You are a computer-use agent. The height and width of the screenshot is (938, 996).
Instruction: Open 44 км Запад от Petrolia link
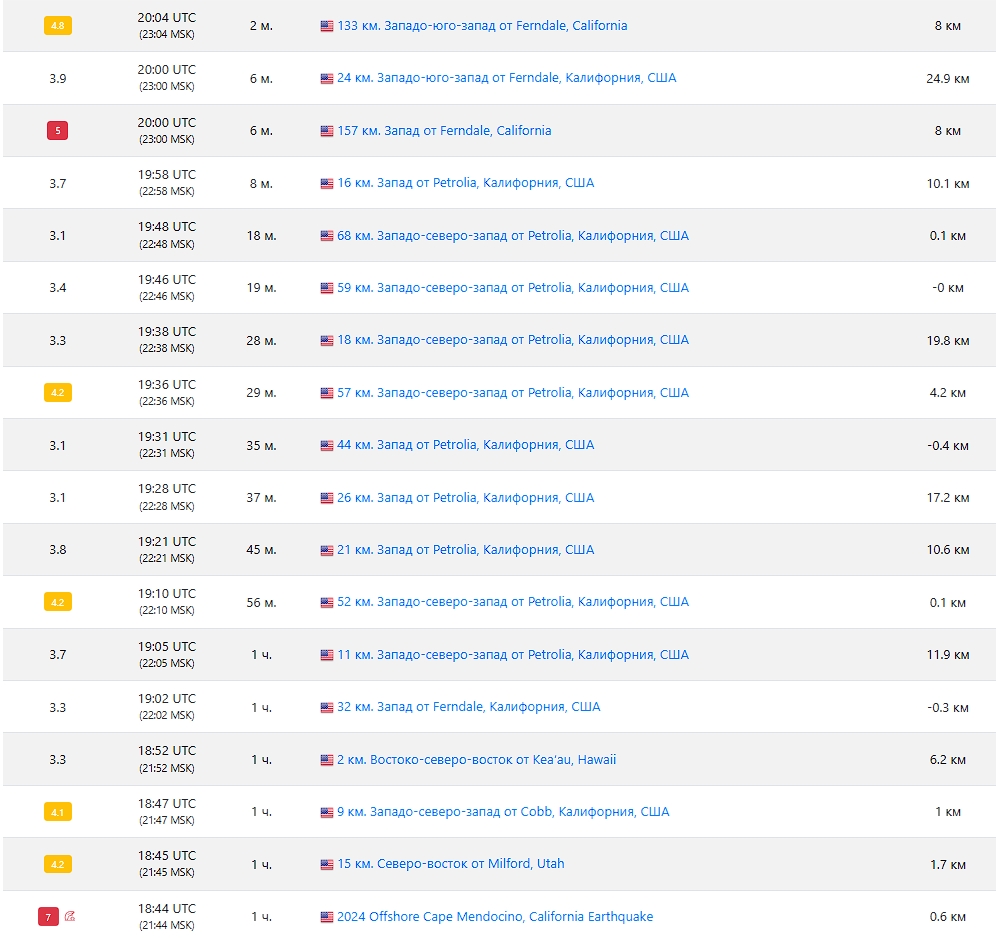(466, 445)
